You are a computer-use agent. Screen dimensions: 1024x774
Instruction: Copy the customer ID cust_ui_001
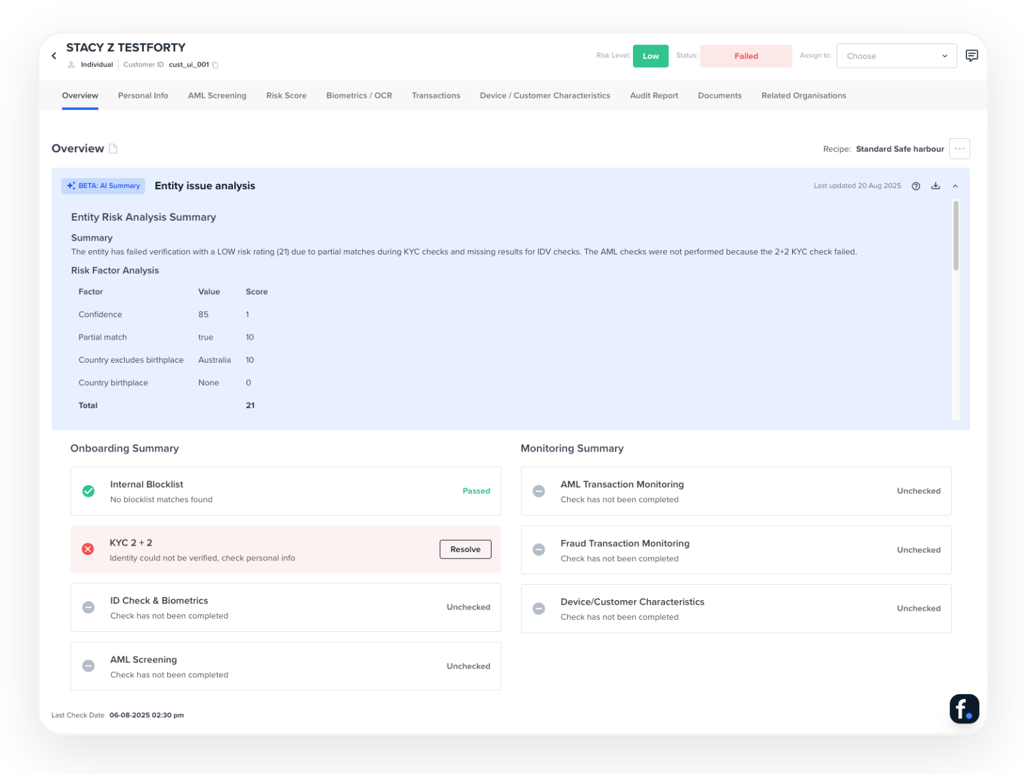click(x=215, y=65)
